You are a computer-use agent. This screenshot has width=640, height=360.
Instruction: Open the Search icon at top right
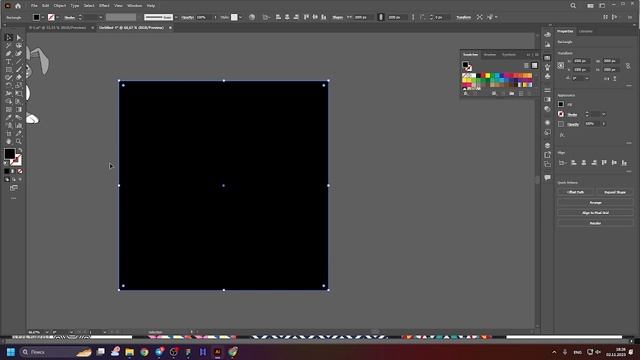573,6
